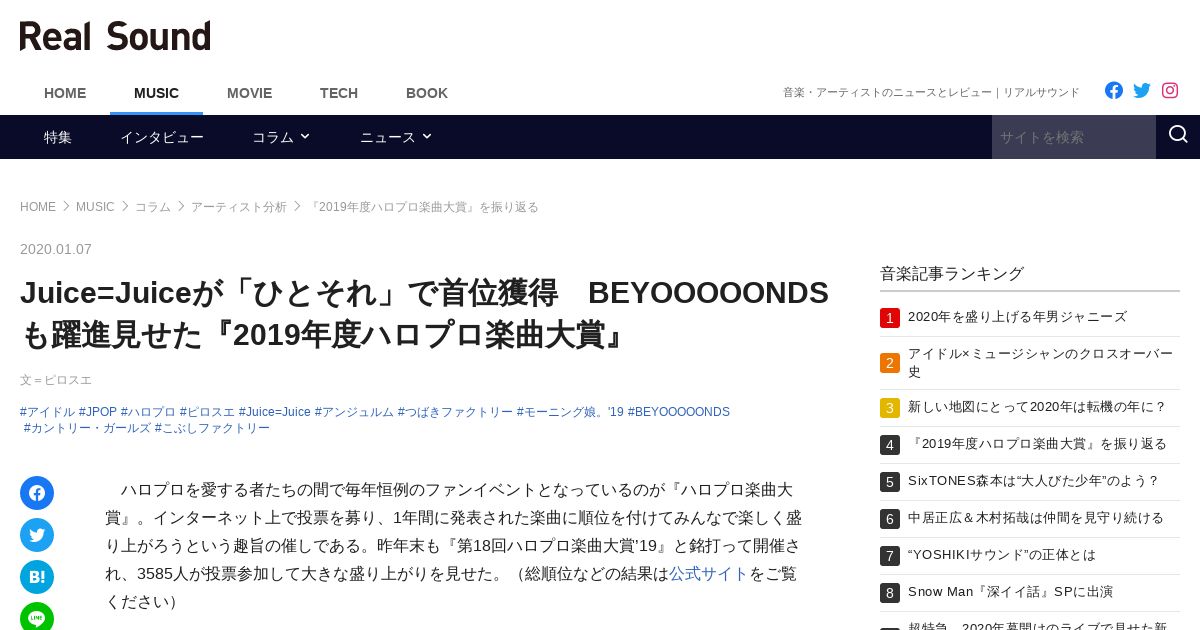Share article via LINE round button
This screenshot has height=630, width=1200.
click(37, 617)
